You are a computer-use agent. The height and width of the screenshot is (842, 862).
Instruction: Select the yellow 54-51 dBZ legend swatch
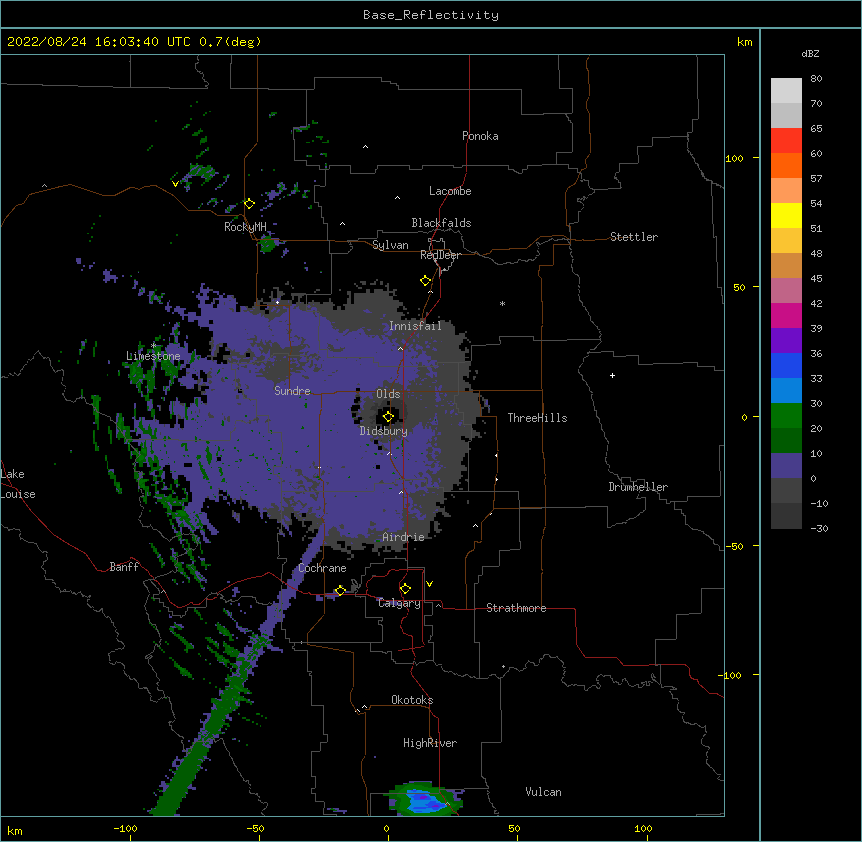[x=786, y=215]
